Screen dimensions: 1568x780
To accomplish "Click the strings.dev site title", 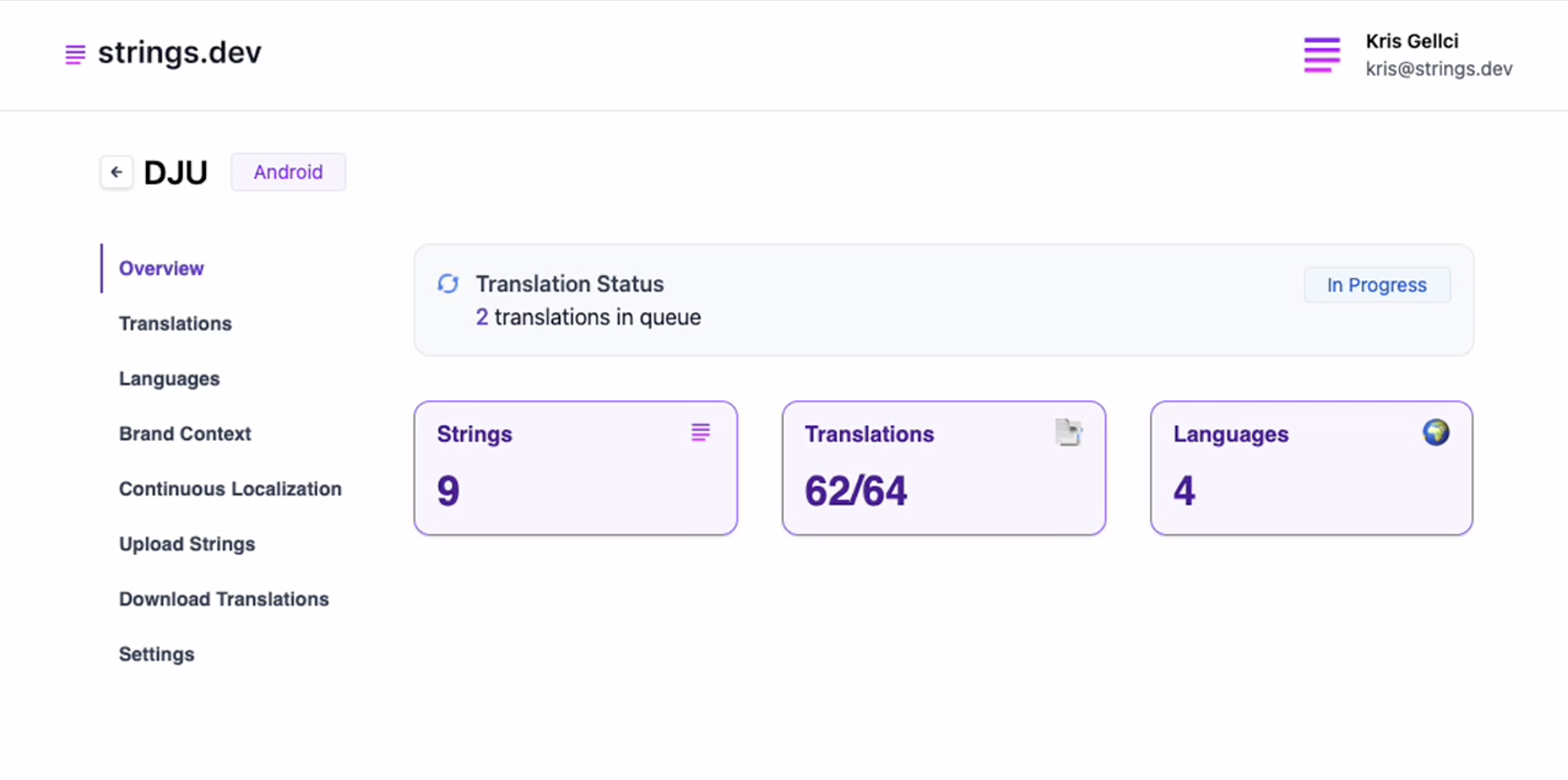I will coord(180,53).
